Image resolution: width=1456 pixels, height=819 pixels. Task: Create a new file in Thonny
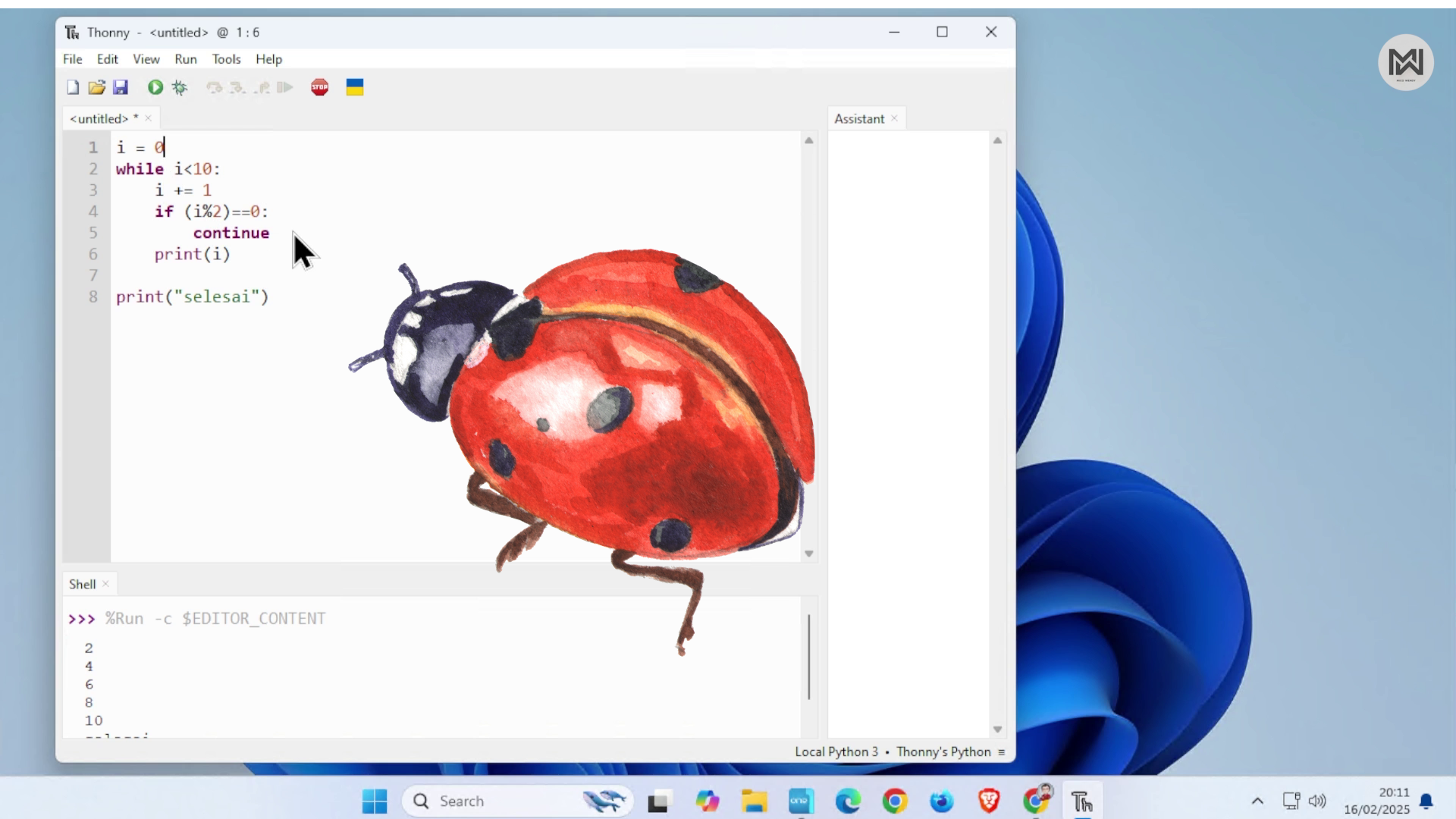[73, 87]
